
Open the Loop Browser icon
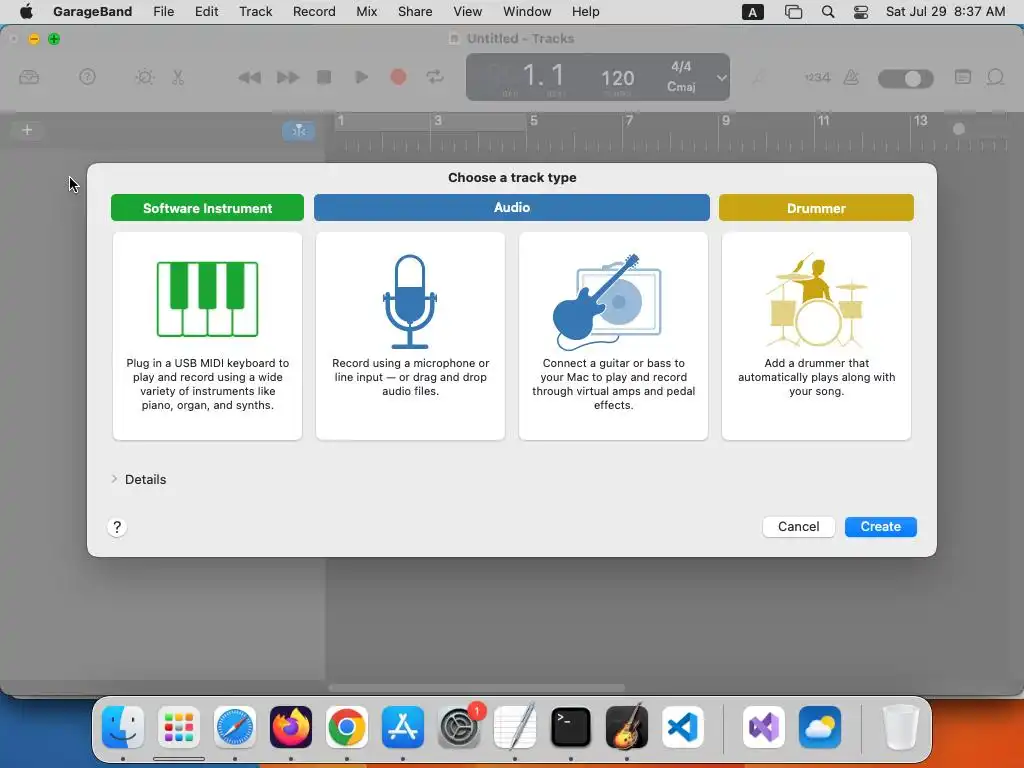[995, 77]
